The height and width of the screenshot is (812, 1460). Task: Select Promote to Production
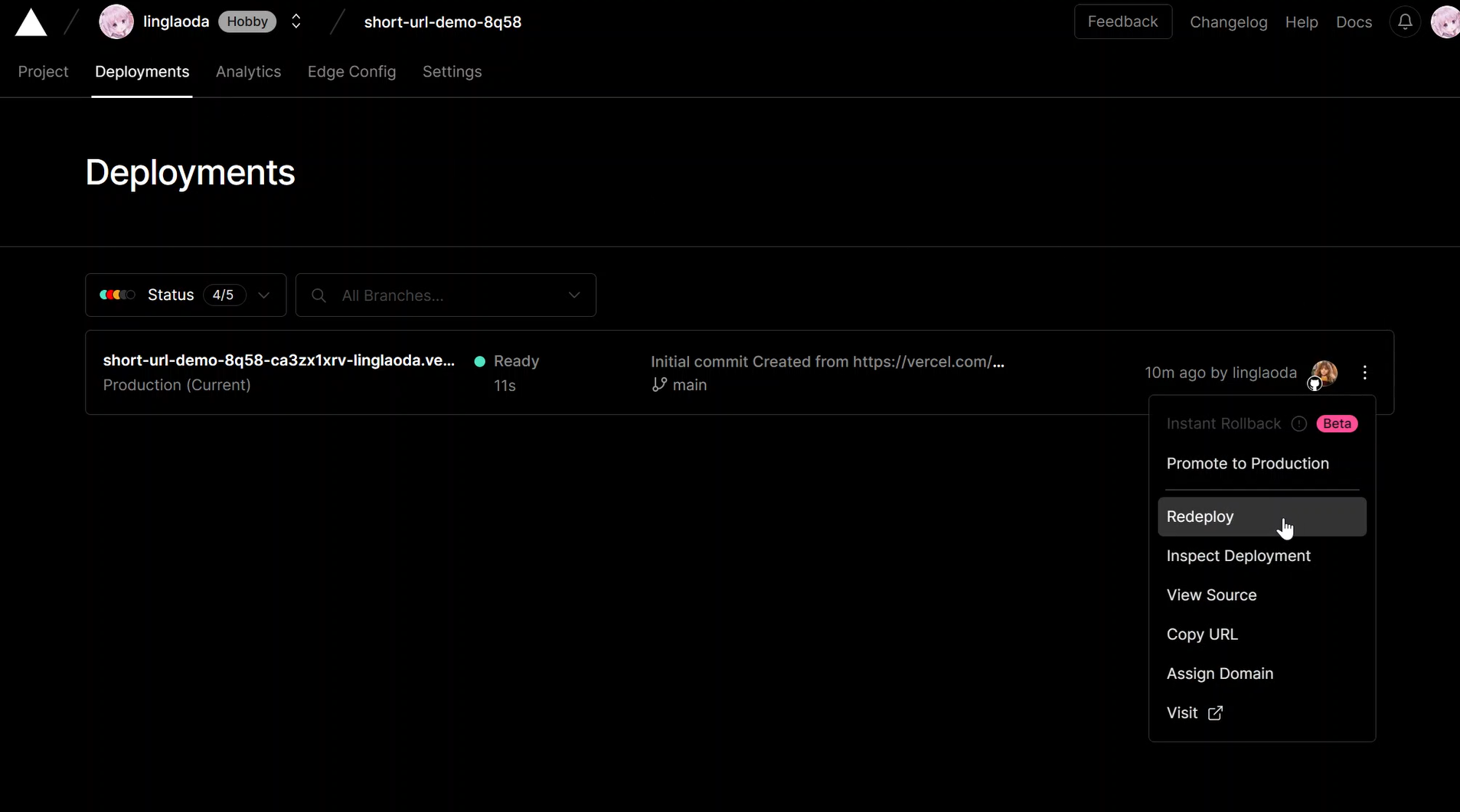[1262, 464]
